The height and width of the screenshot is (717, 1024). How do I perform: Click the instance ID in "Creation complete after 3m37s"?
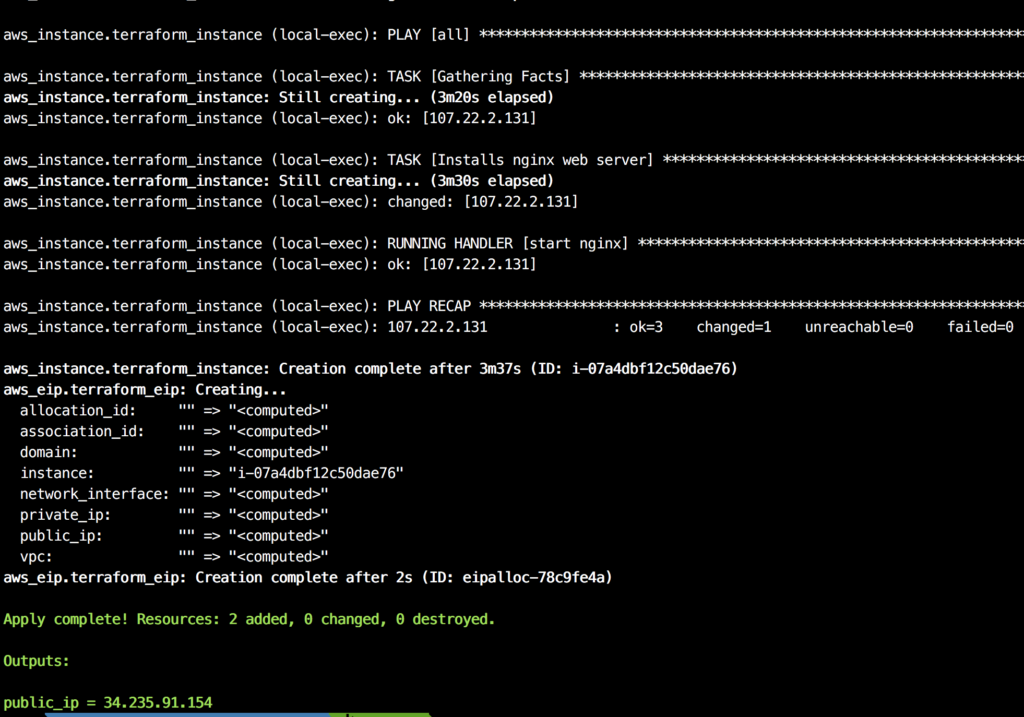click(655, 369)
